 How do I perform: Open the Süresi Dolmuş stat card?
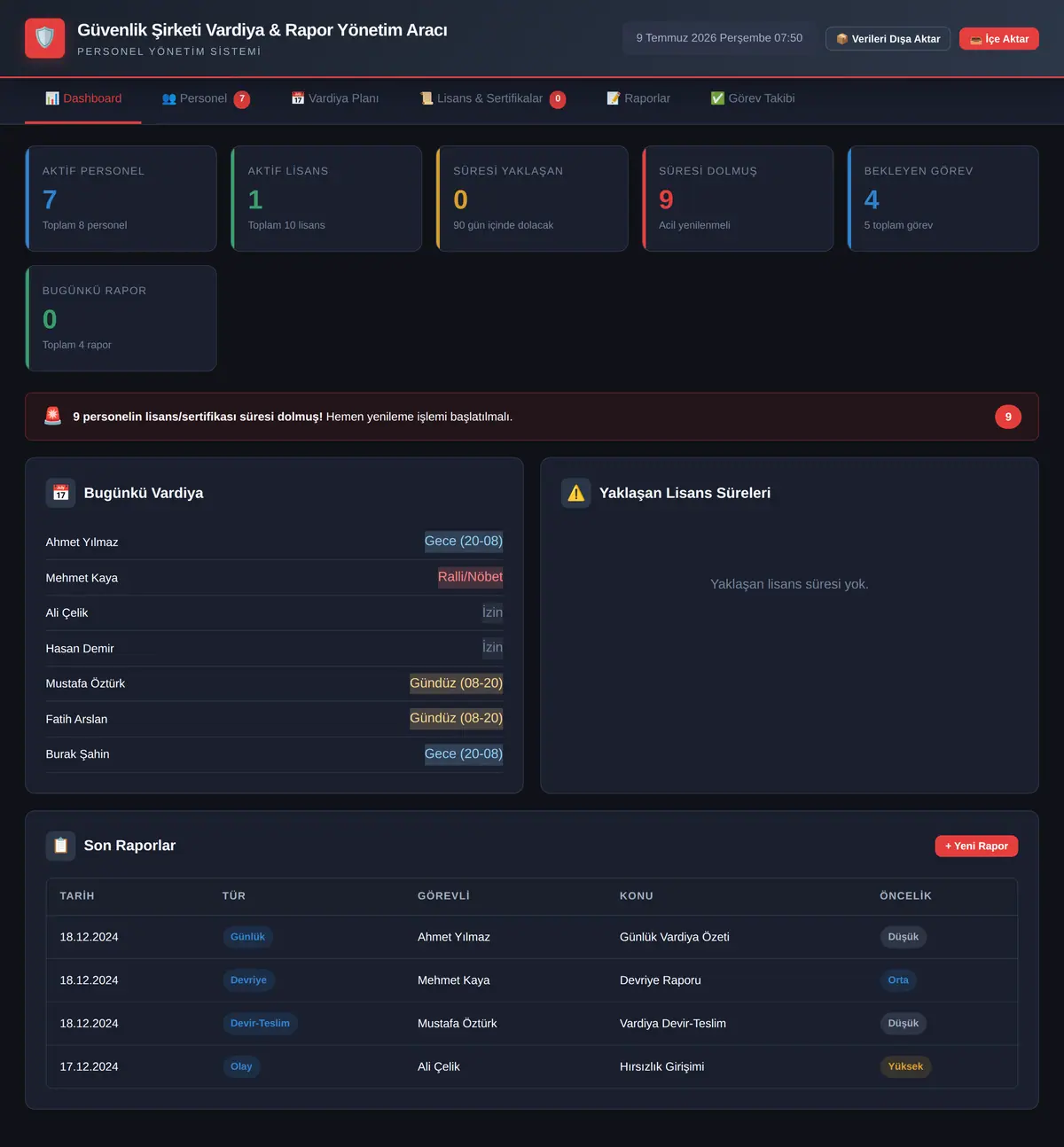coord(738,199)
